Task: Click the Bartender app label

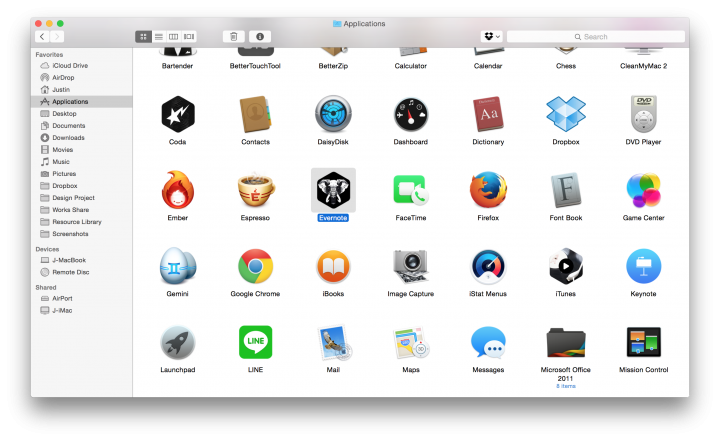Action: tap(178, 66)
